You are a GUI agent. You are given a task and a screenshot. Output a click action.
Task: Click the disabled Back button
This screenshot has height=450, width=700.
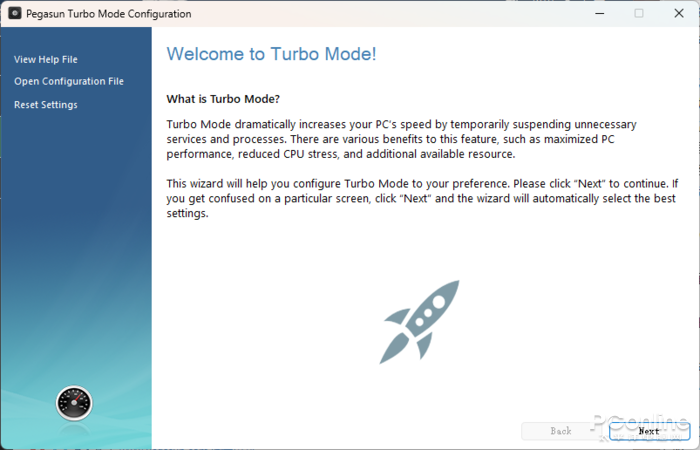[x=561, y=431]
